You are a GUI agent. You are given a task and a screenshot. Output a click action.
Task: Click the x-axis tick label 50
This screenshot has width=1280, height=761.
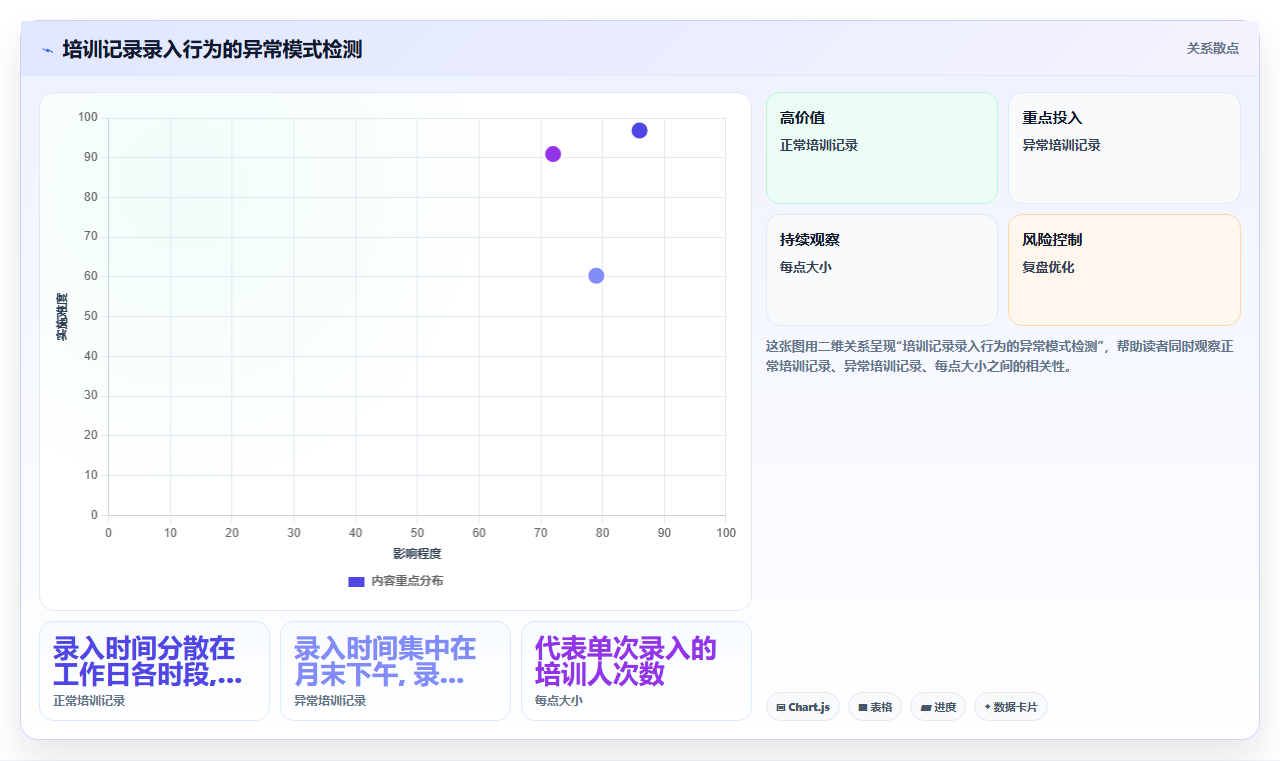coord(417,533)
